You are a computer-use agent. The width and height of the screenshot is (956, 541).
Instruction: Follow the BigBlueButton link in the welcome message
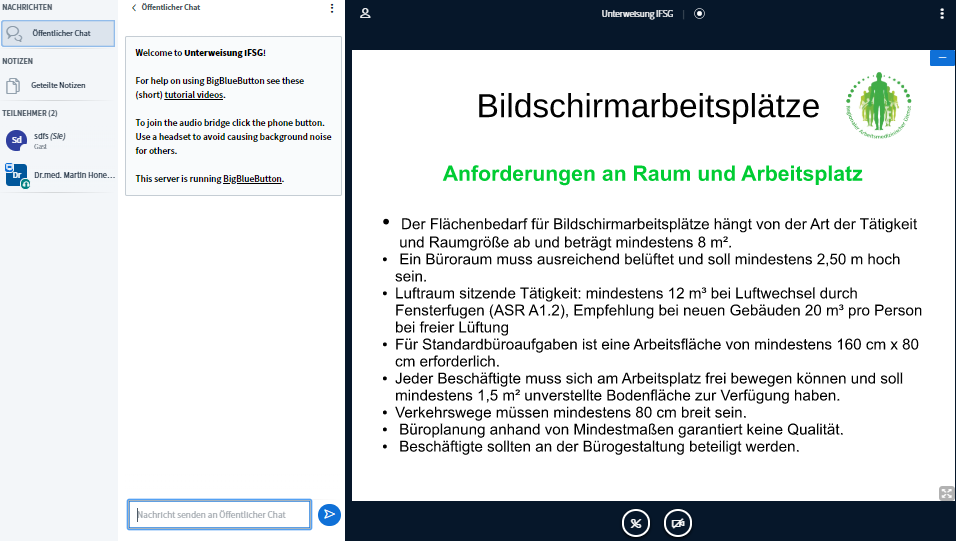pyautogui.click(x=252, y=179)
